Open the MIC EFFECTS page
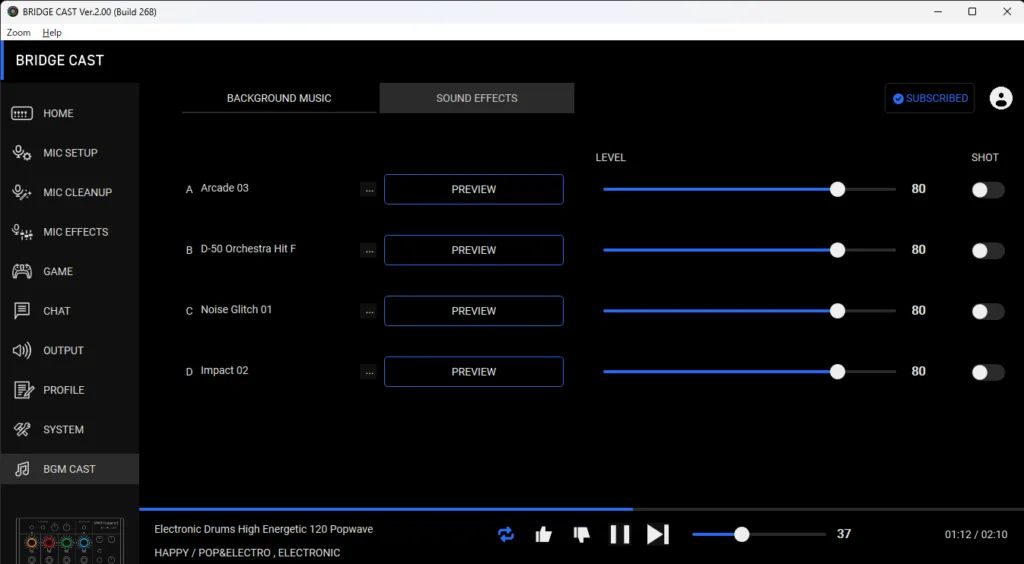The image size is (1024, 564). tap(75, 232)
